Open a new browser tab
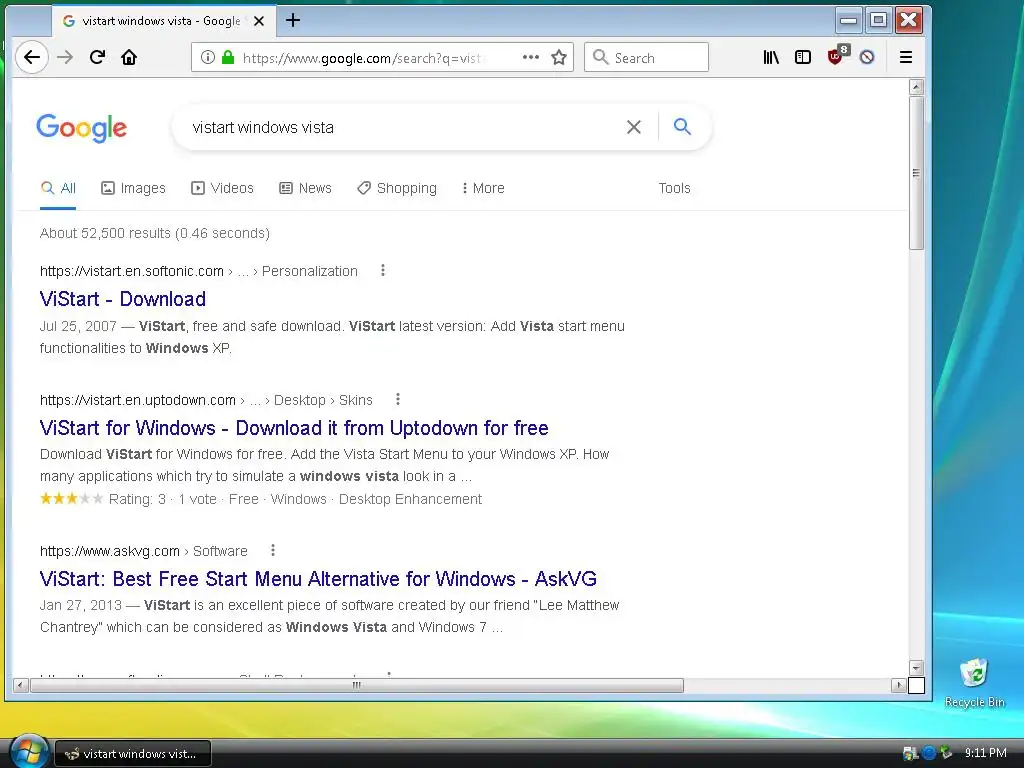Viewport: 1024px width, 768px height. (x=293, y=20)
